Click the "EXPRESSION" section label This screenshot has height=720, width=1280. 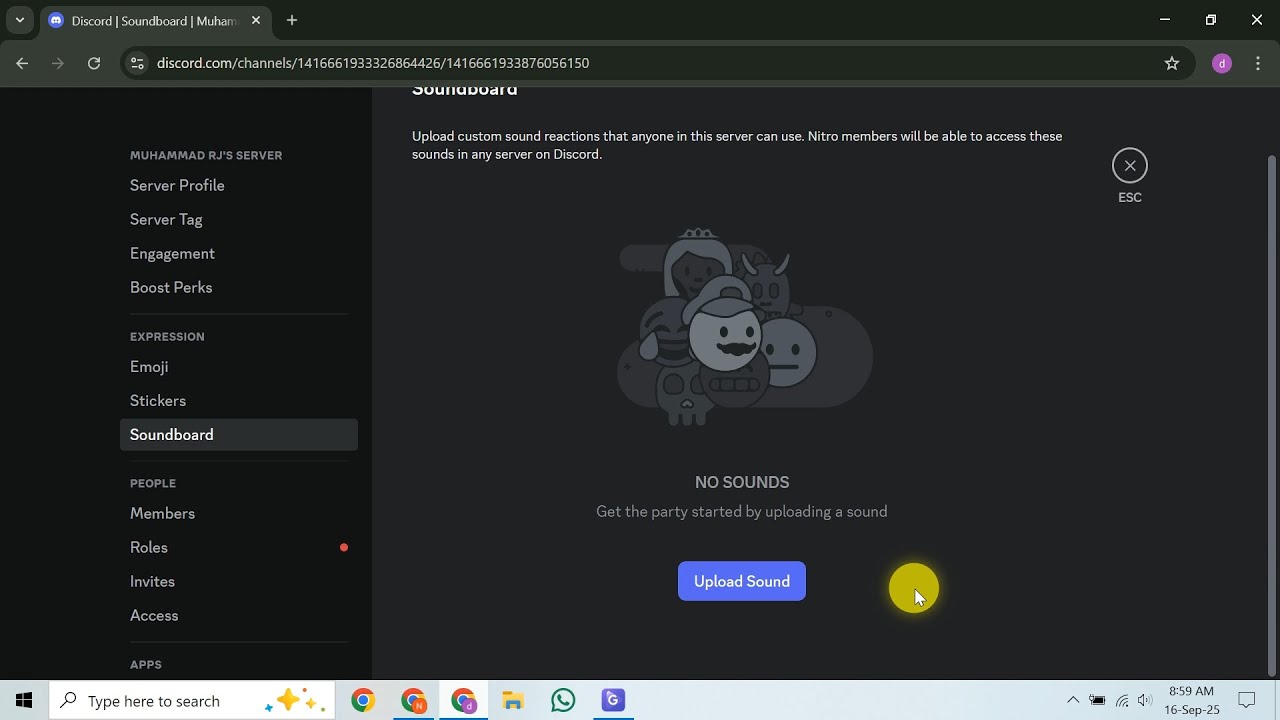167,337
